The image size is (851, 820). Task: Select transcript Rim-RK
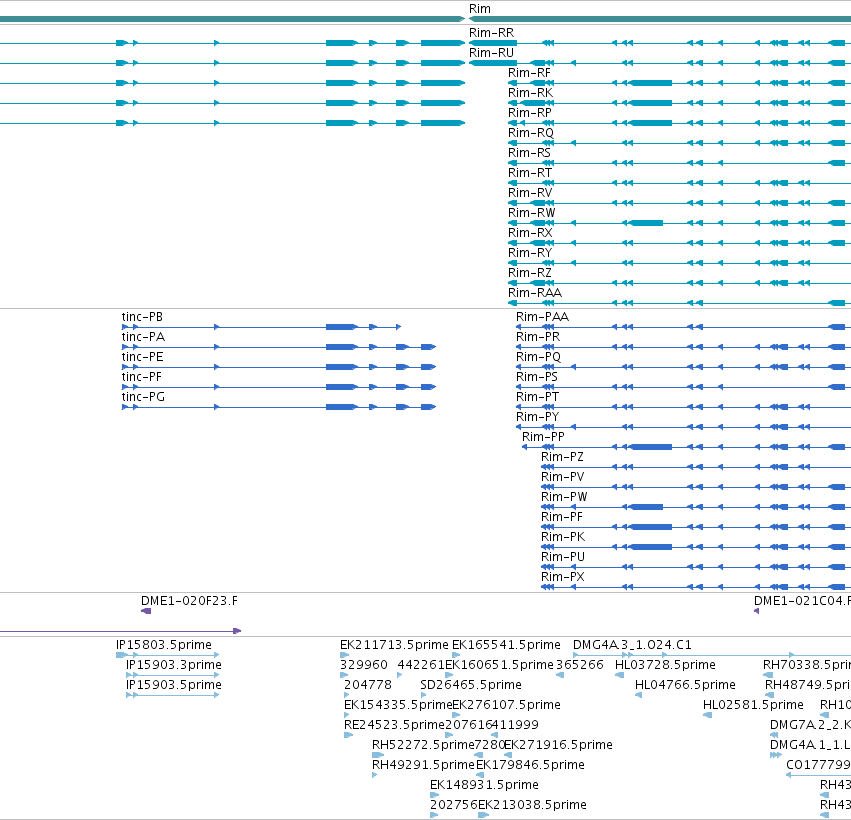(530, 93)
